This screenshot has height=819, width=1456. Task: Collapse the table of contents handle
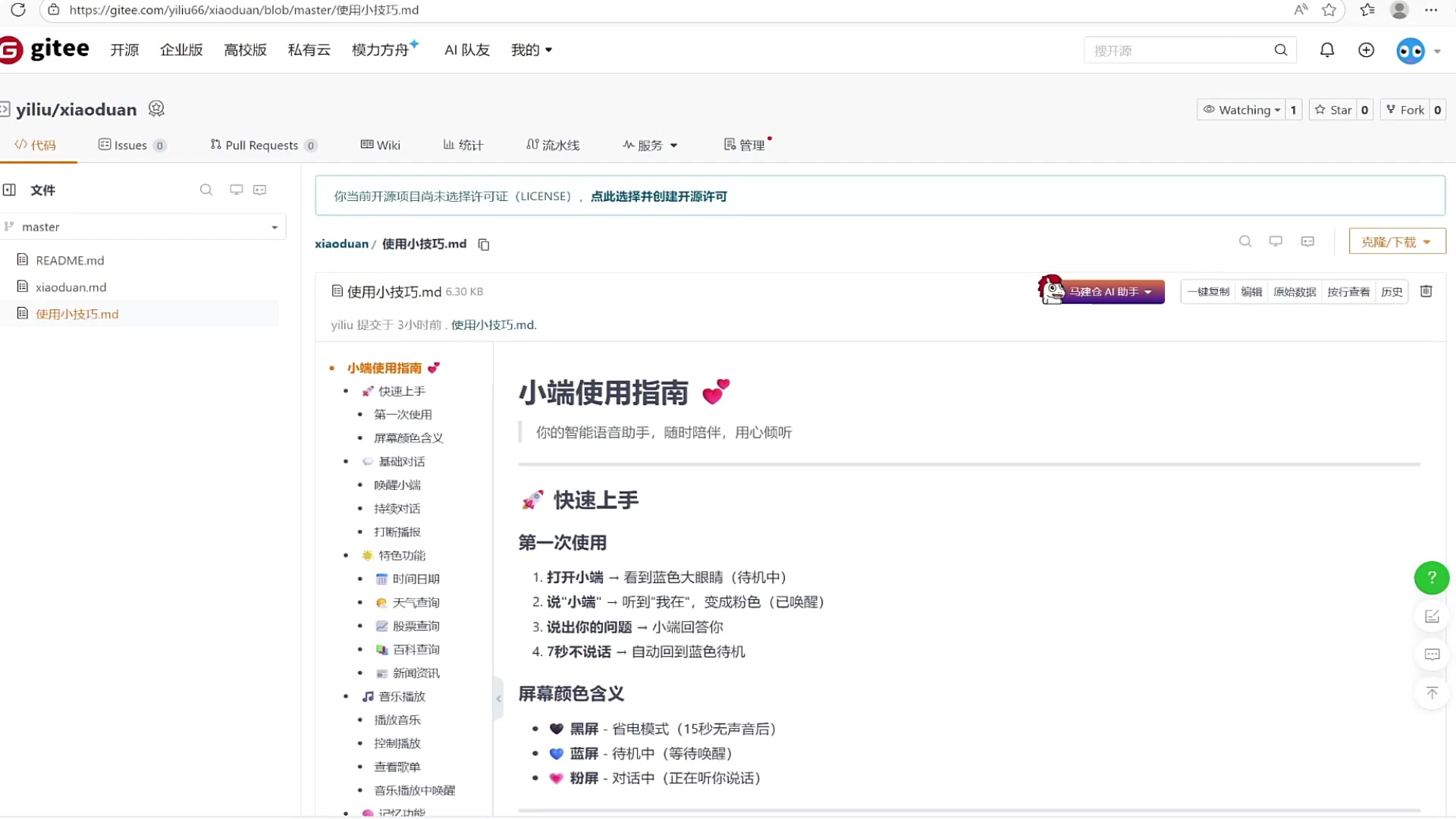pyautogui.click(x=498, y=698)
